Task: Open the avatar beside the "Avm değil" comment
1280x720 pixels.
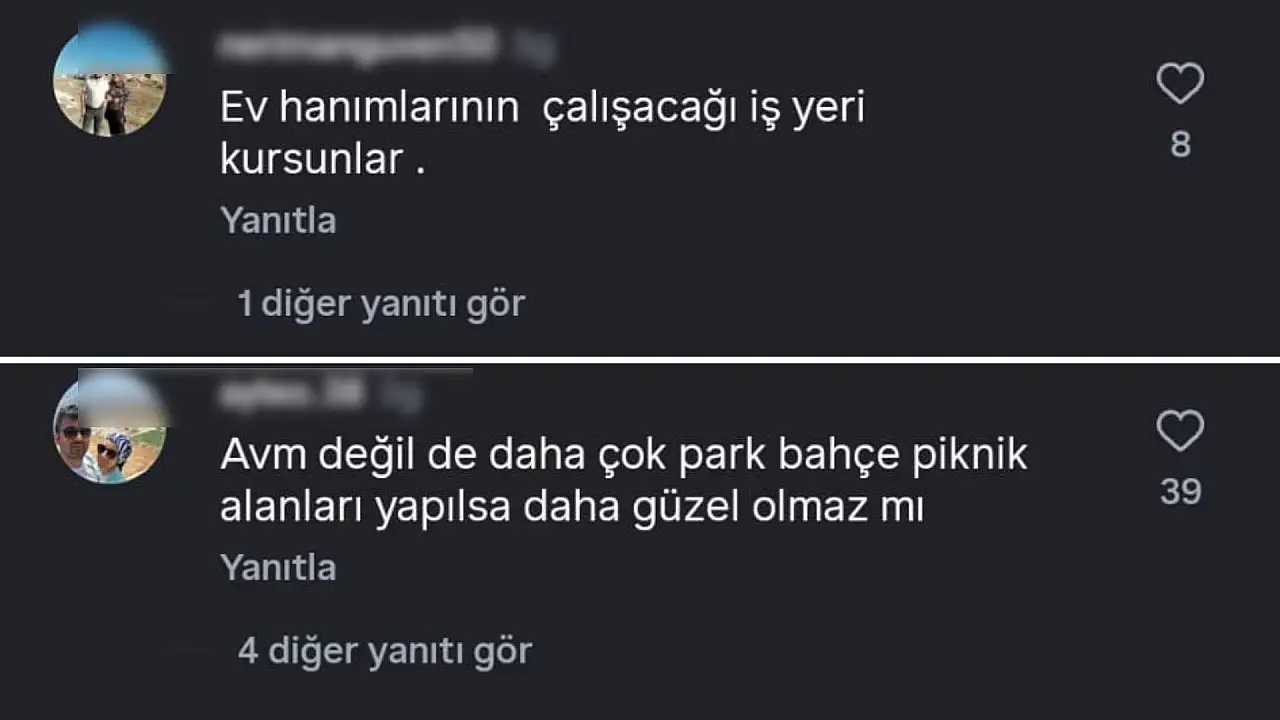Action: click(109, 427)
